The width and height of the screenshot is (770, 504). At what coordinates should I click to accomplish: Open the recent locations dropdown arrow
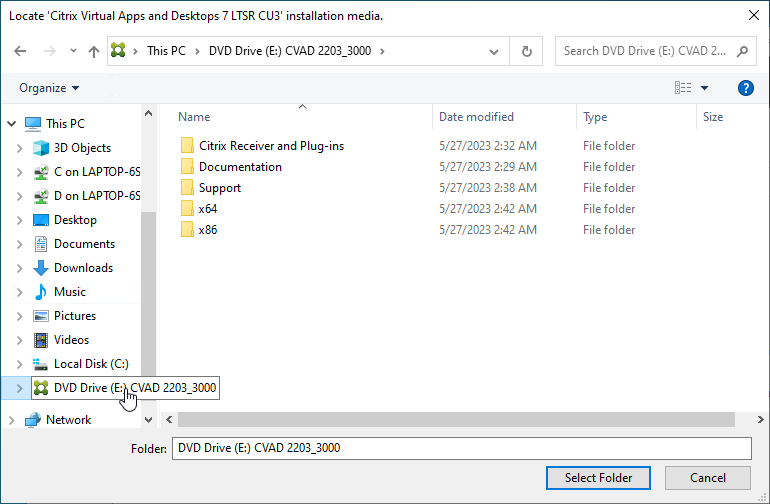coord(73,51)
